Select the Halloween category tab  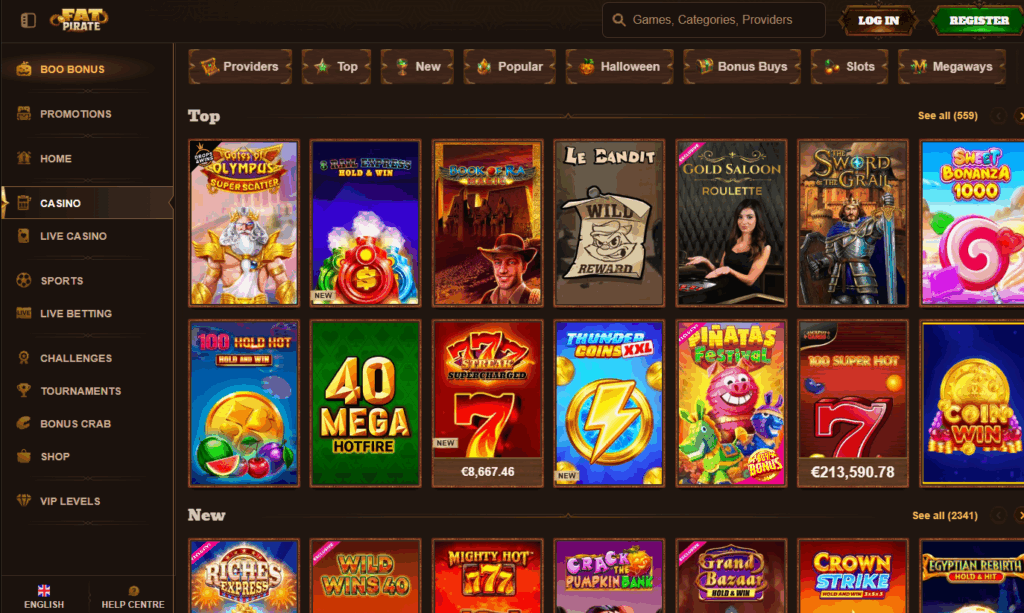click(x=619, y=67)
